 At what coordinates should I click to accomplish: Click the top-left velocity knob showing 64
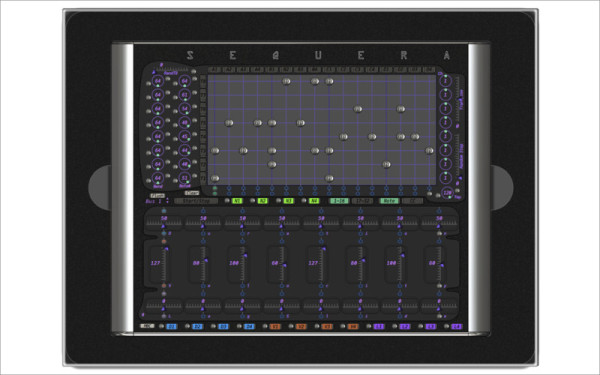[x=158, y=81]
